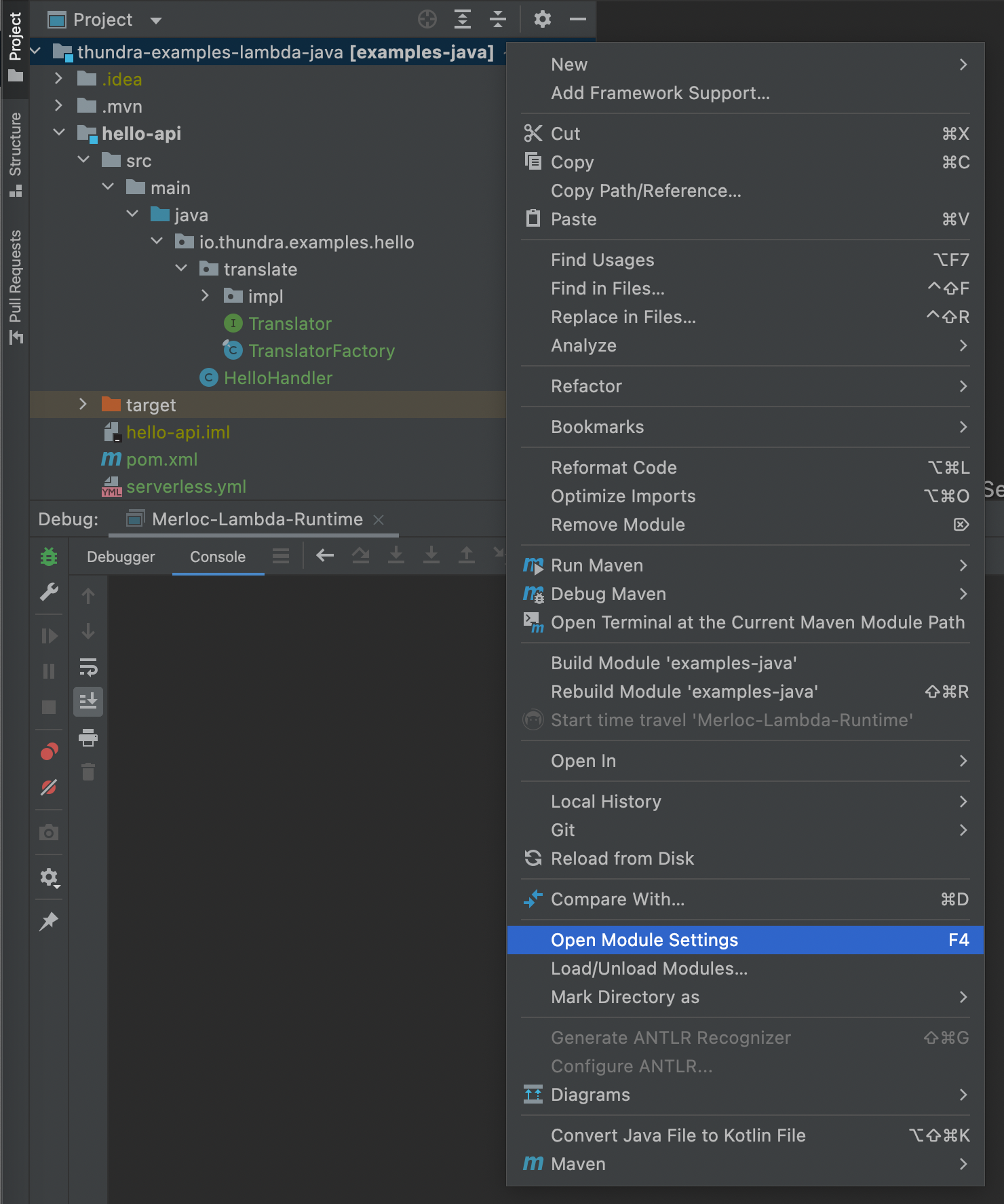Image resolution: width=1004 pixels, height=1204 pixels.
Task: Choose Remove Module
Action: (745, 525)
